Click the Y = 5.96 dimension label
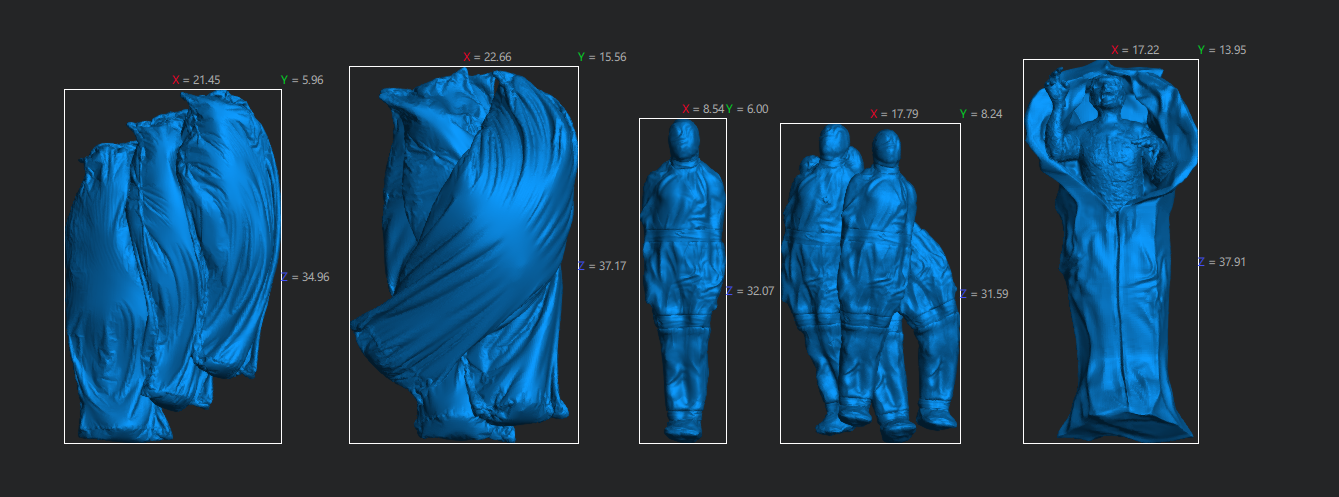The image size is (1339, 497). point(302,79)
